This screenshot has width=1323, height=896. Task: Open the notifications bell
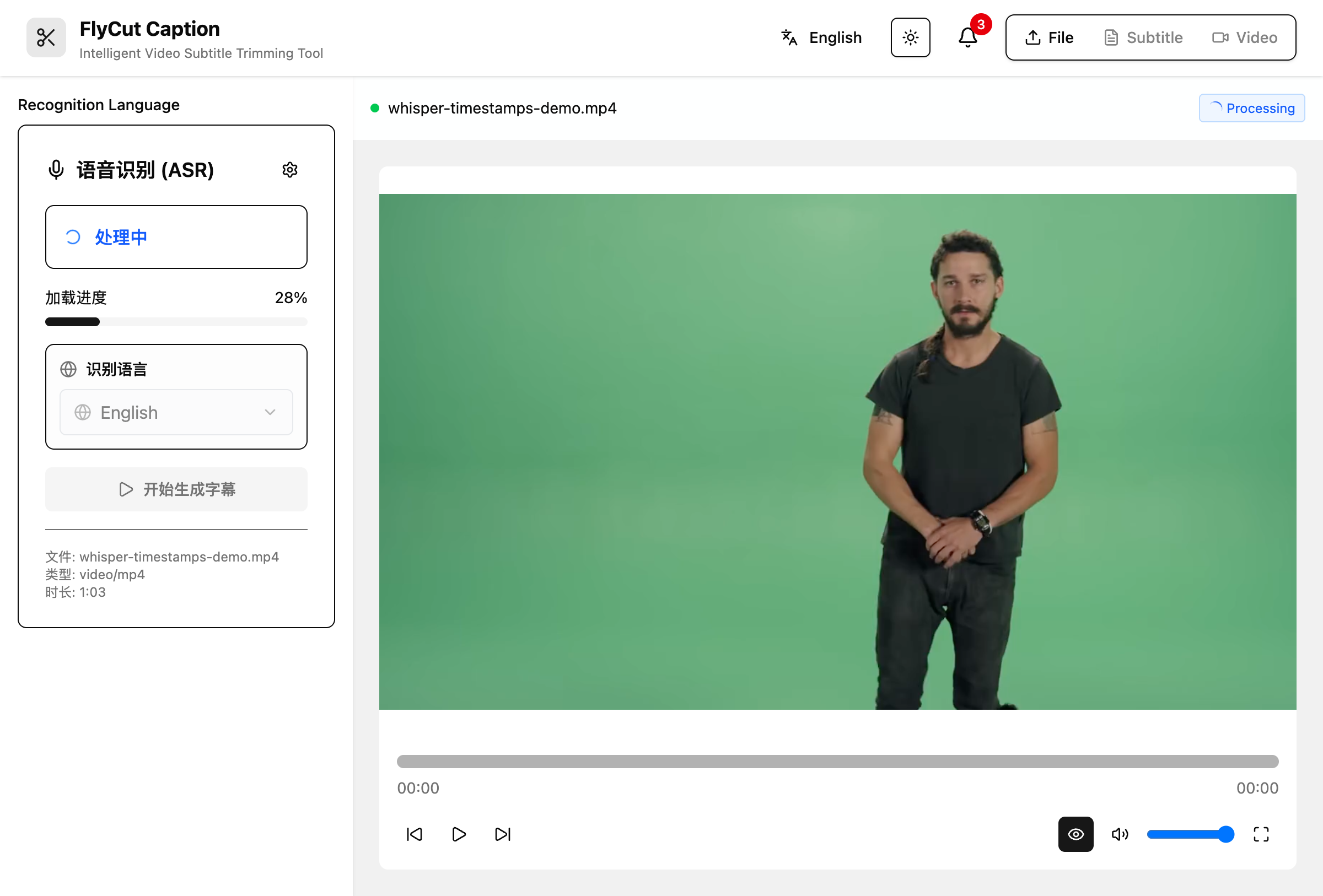(x=967, y=37)
